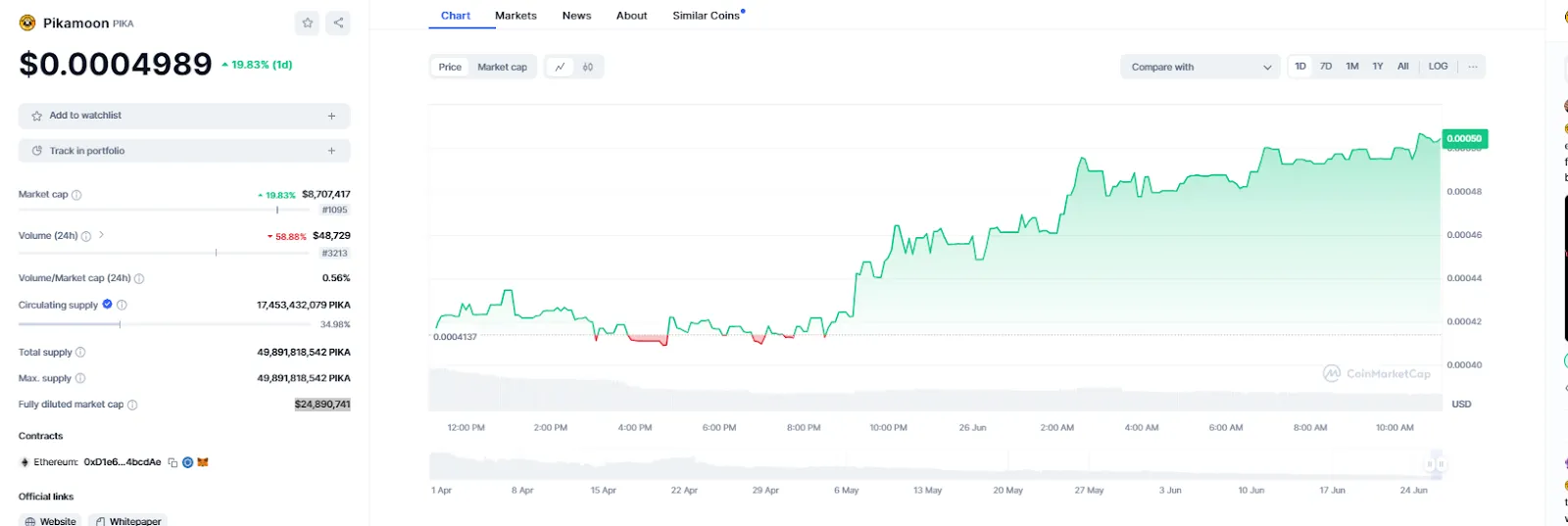The height and width of the screenshot is (526, 1568).
Task: Click the 17,453,432,079 PIKA supply value
Action: 304,306
